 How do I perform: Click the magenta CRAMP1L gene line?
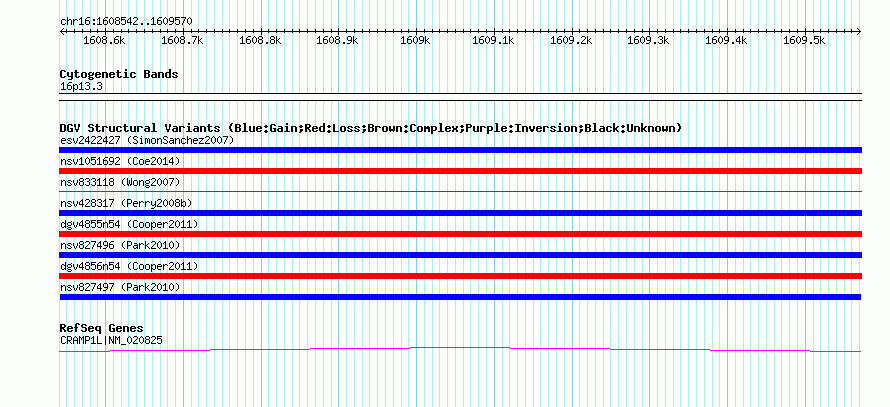[460, 349]
